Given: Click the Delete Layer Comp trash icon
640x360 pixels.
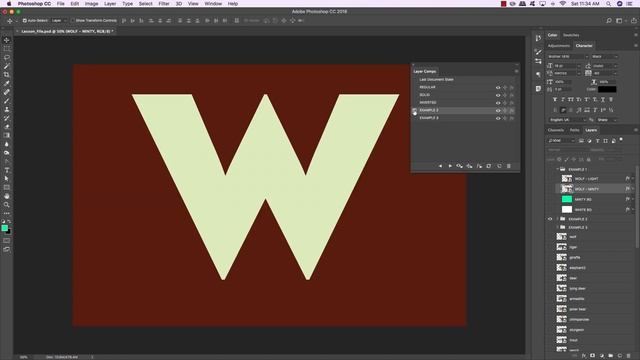Looking at the screenshot, I should coord(509,166).
